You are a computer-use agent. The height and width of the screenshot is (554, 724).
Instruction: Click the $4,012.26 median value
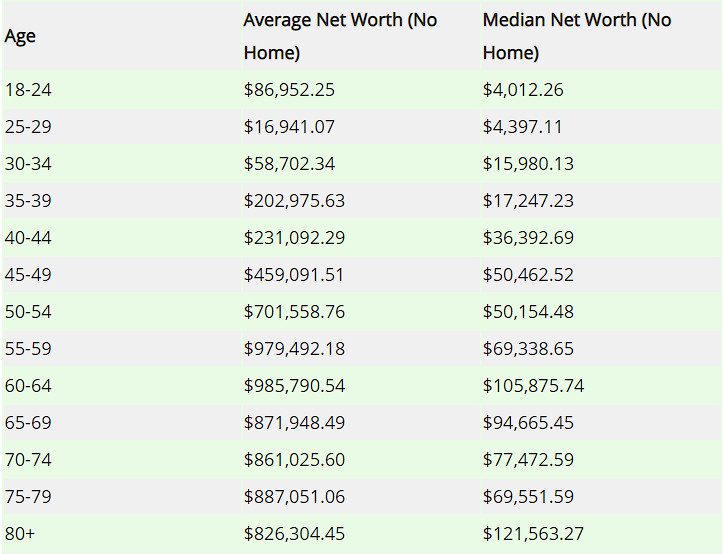tap(523, 90)
